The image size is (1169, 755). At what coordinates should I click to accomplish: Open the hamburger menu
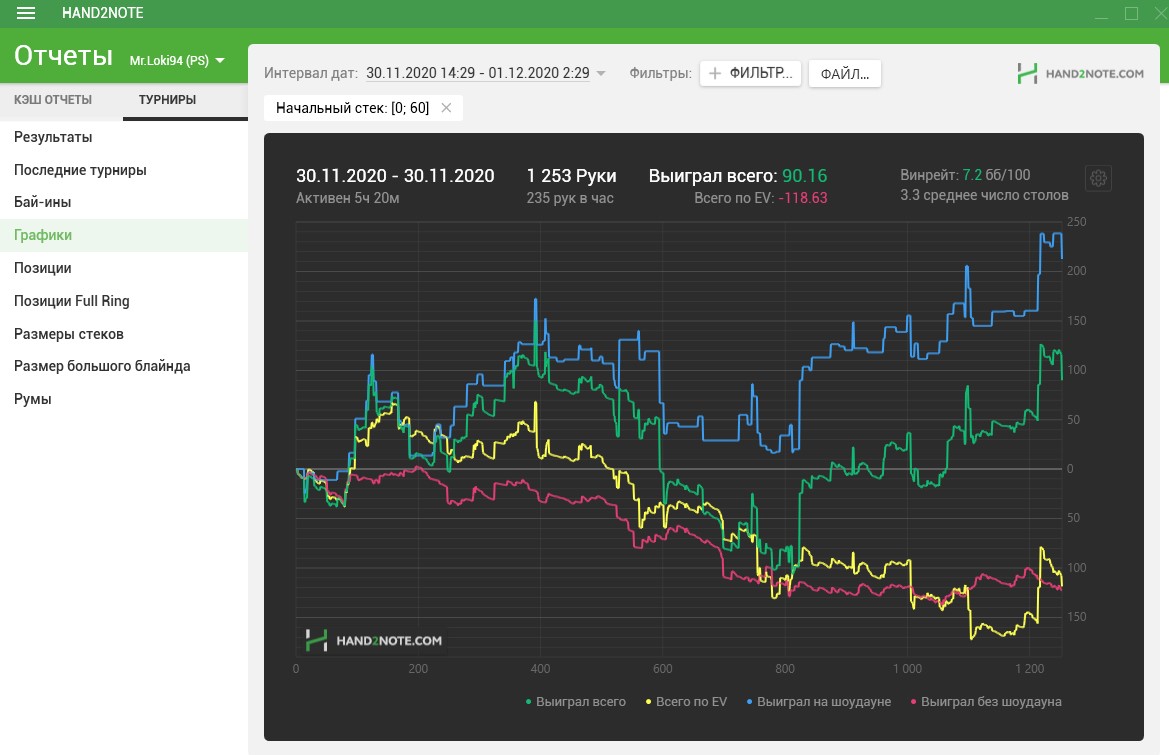click(26, 13)
